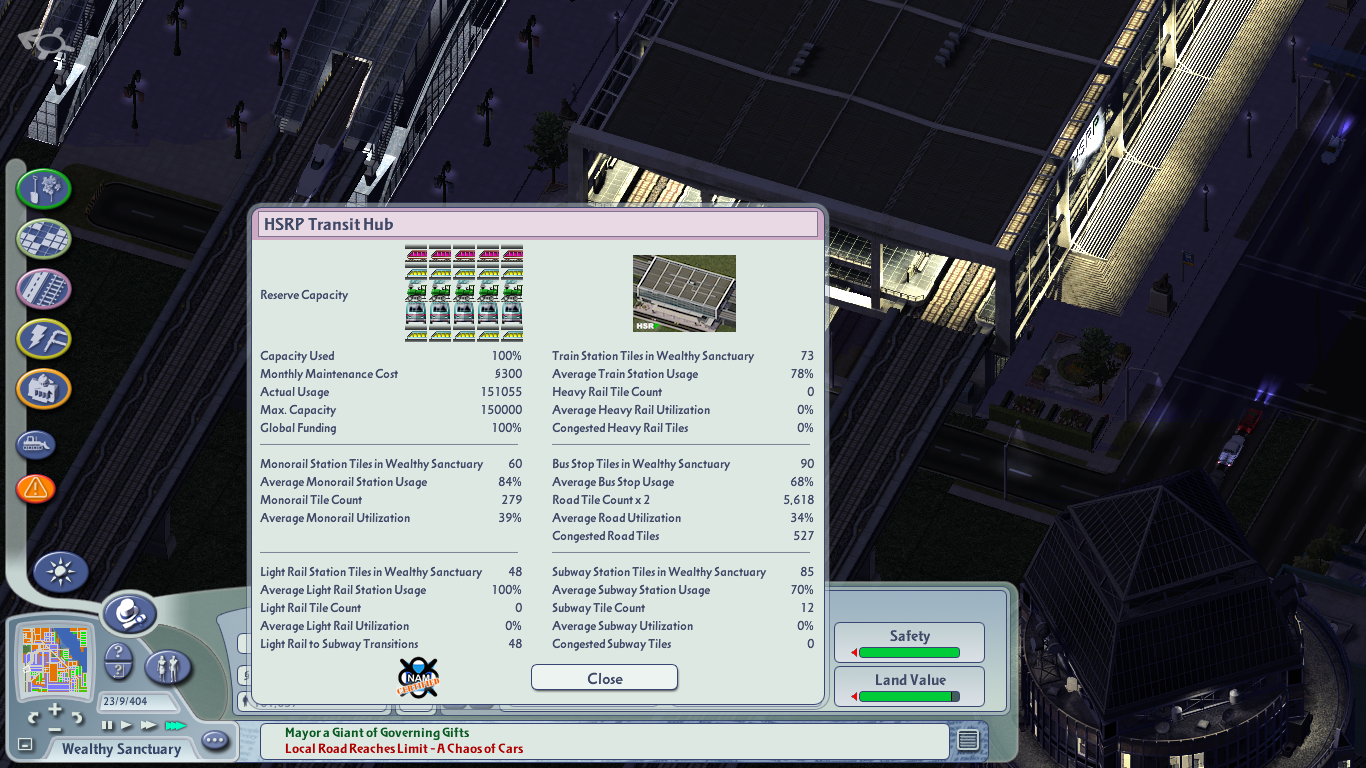Click the HSRP Transit Hub title bar
Viewport: 1366px width, 768px height.
[x=538, y=224]
